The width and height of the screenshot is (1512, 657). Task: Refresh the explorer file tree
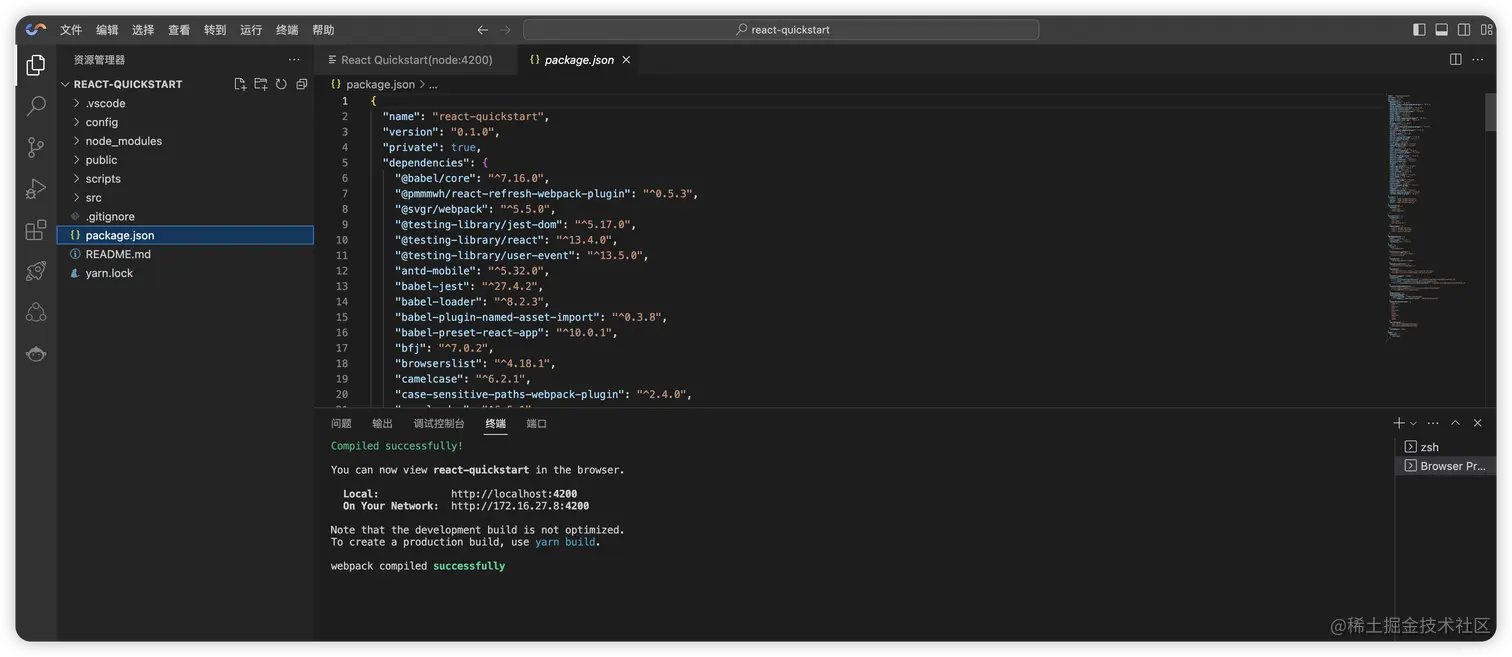[x=281, y=84]
